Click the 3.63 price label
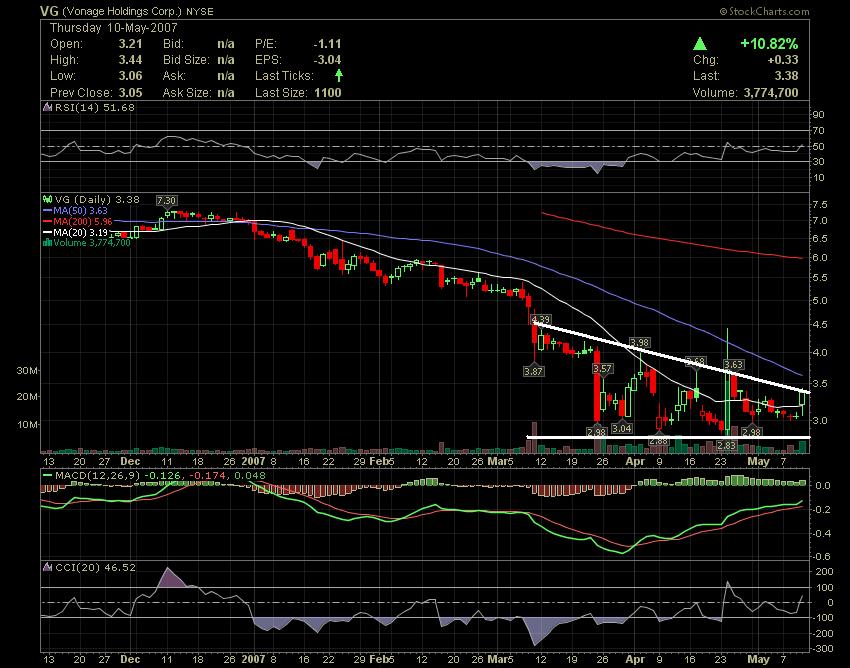This screenshot has height=668, width=850. tap(733, 364)
